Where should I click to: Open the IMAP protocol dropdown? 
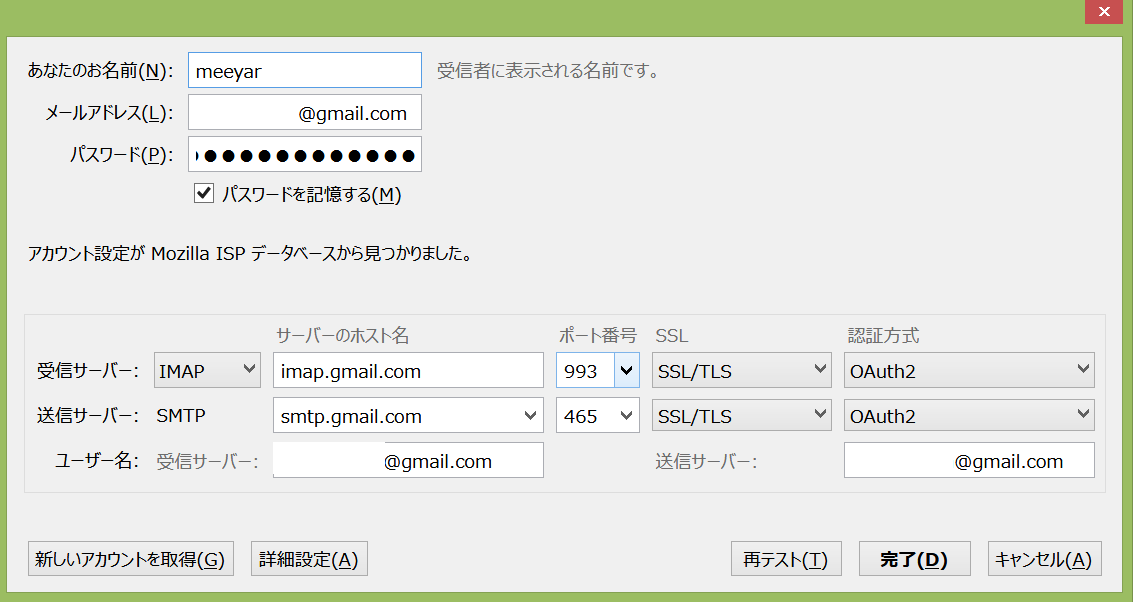(208, 371)
